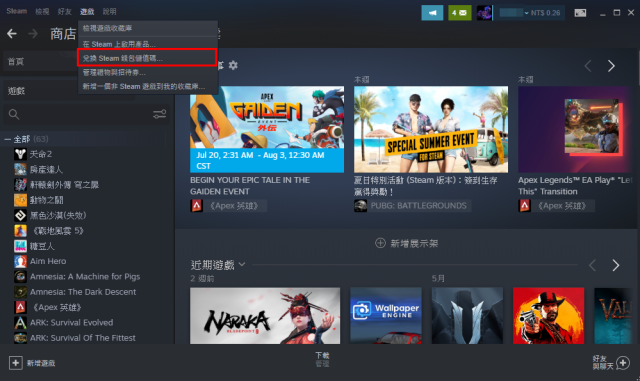Click the 天命2 game icon
The width and height of the screenshot is (640, 381).
(x=20, y=154)
